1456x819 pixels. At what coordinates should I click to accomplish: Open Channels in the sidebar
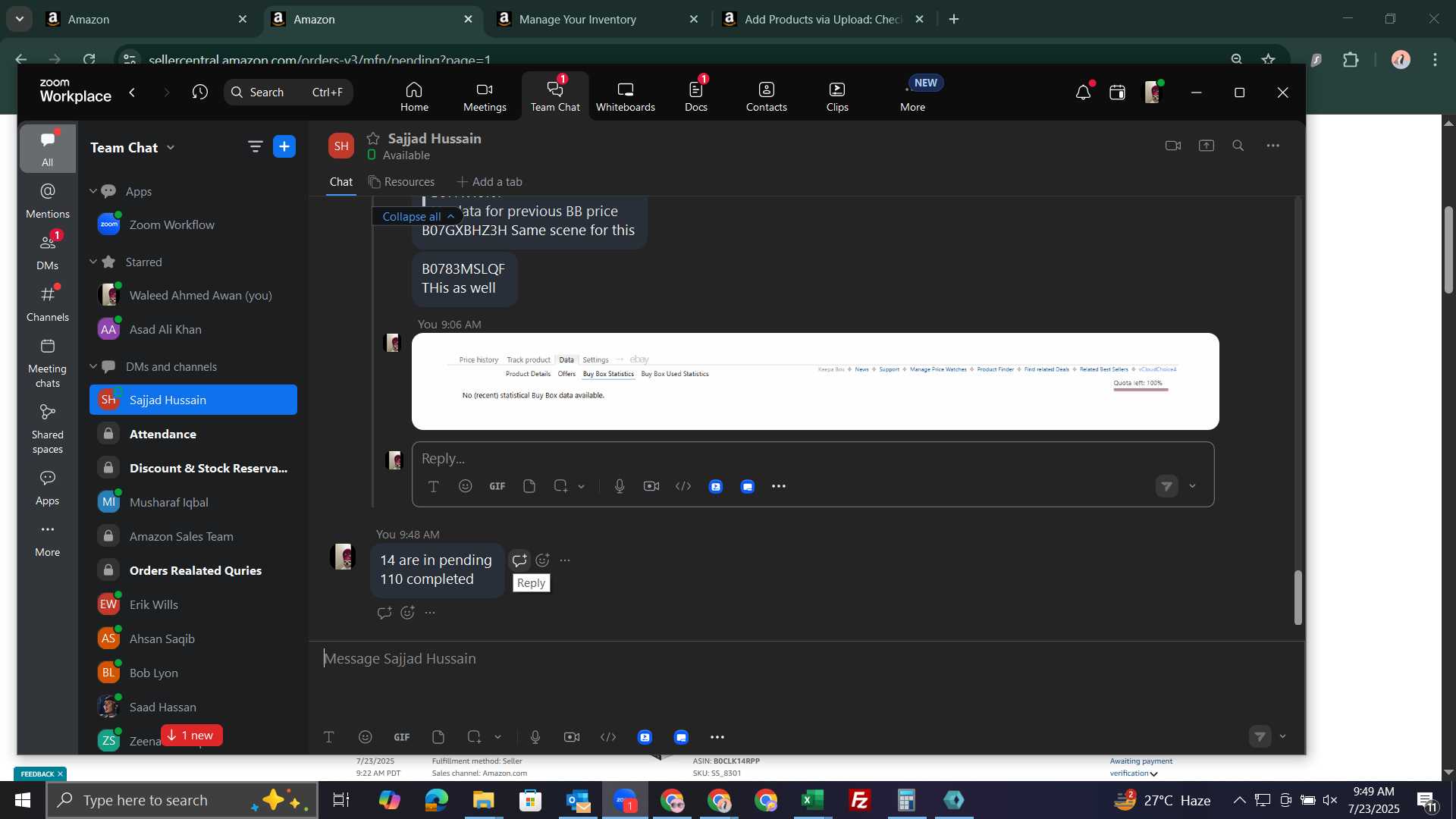[x=47, y=303]
